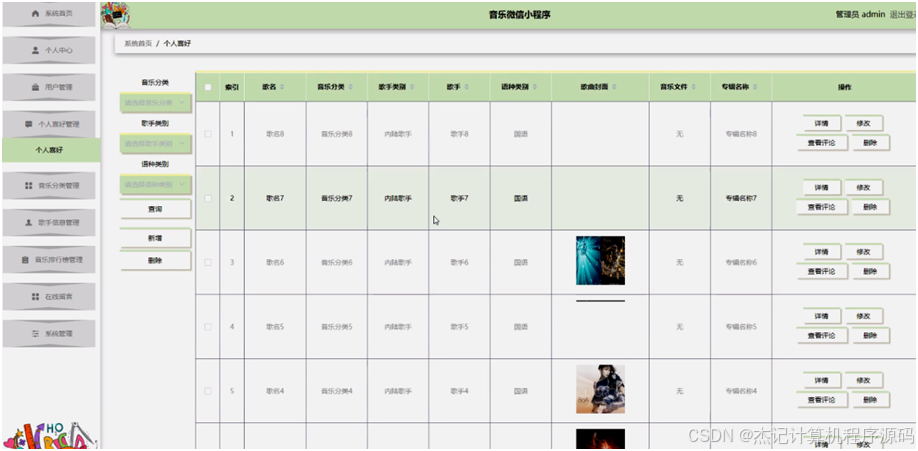This screenshot has height=451, width=918.
Task: Click 管理员 admin account label
Action: [x=860, y=15]
